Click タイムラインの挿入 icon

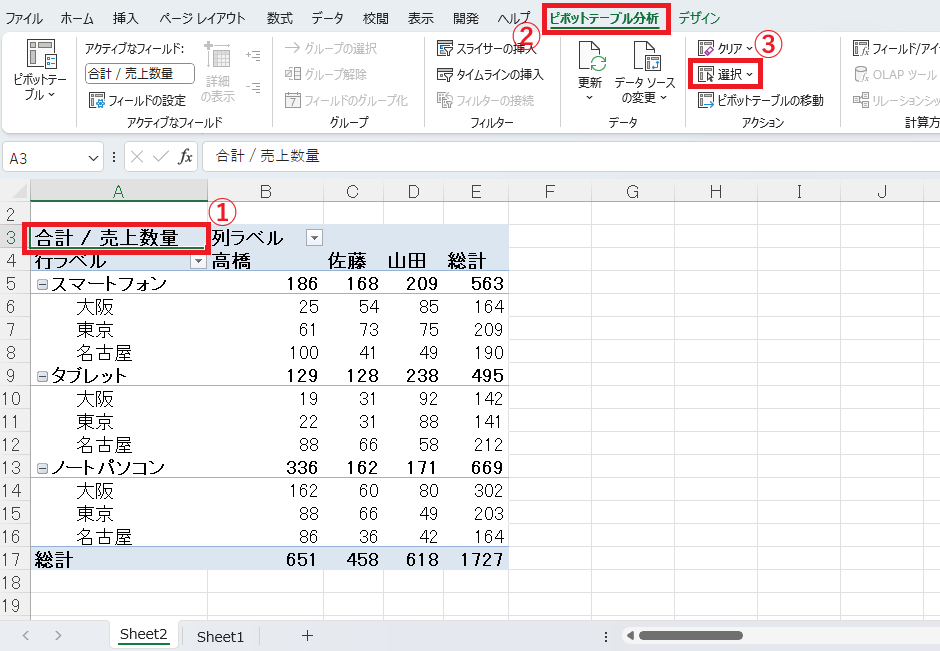pyautogui.click(x=444, y=74)
